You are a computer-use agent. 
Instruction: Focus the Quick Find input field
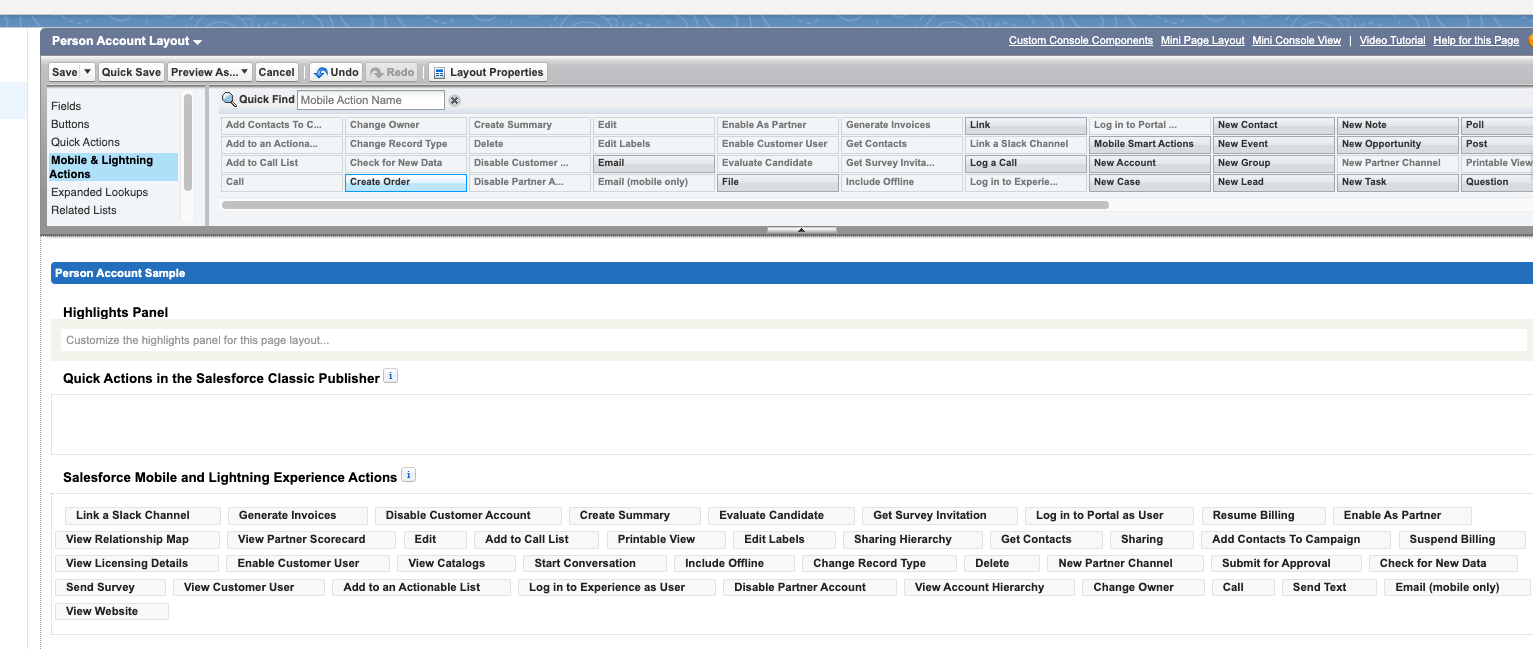(x=370, y=100)
